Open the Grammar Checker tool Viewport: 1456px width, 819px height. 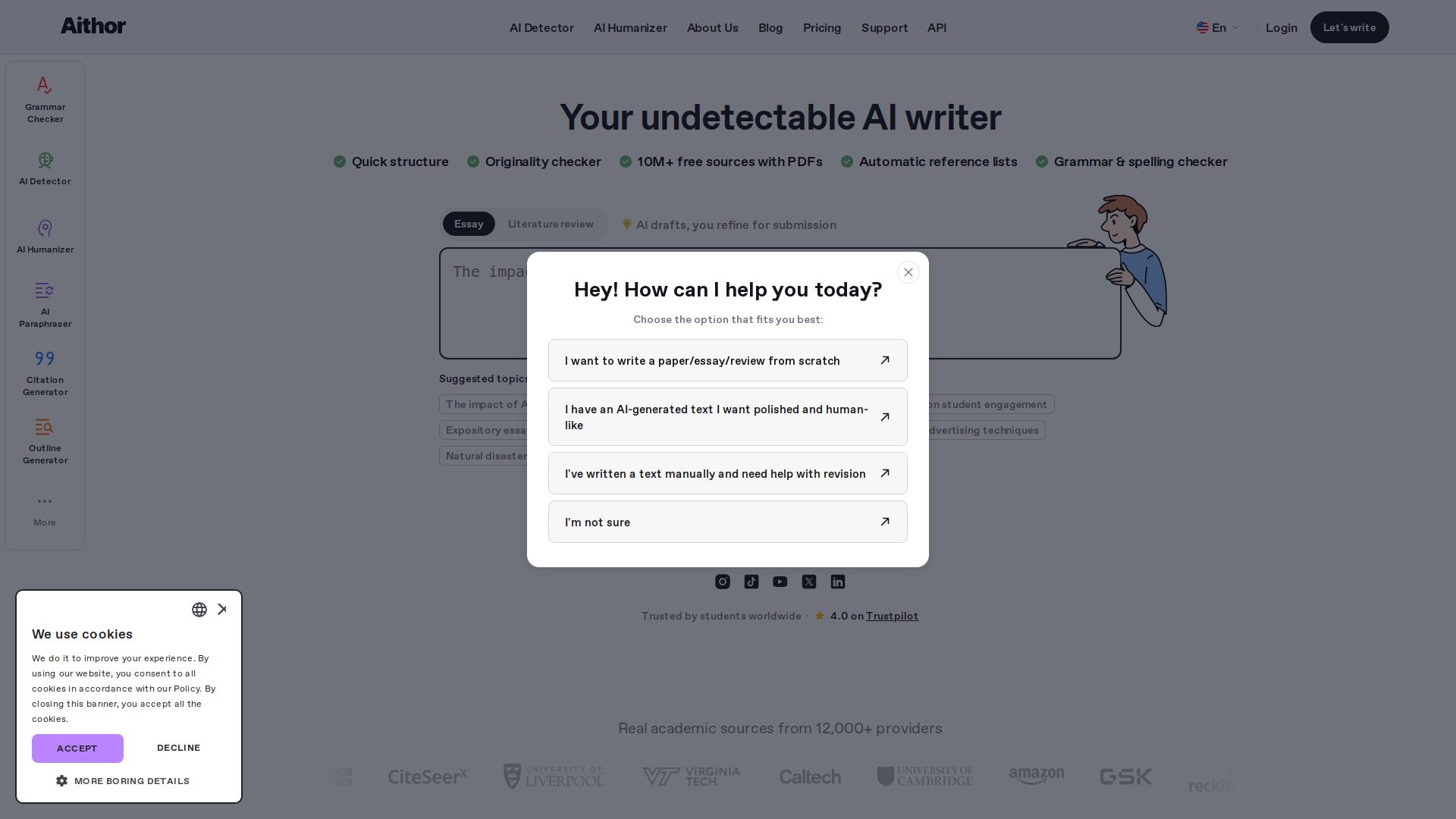click(45, 99)
